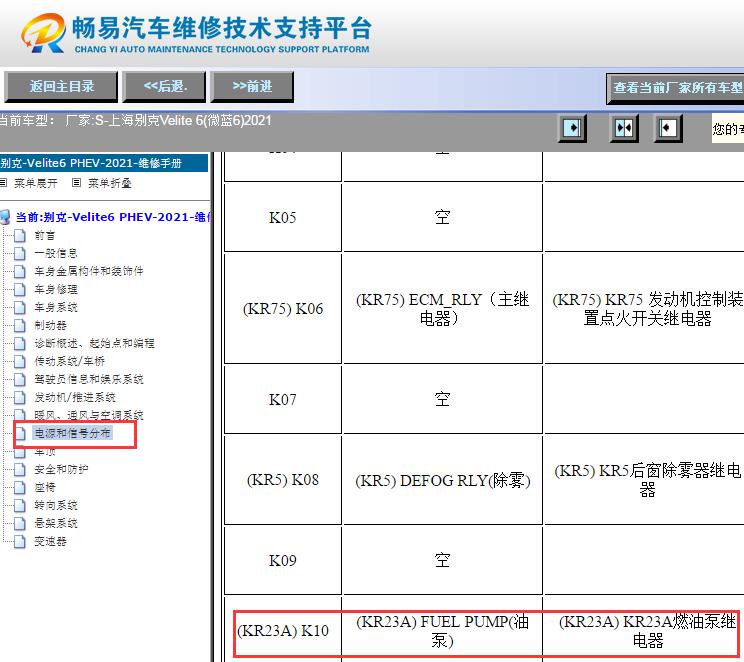
Task: Click KR23A燃油泵继电器 cell
Action: (x=644, y=630)
